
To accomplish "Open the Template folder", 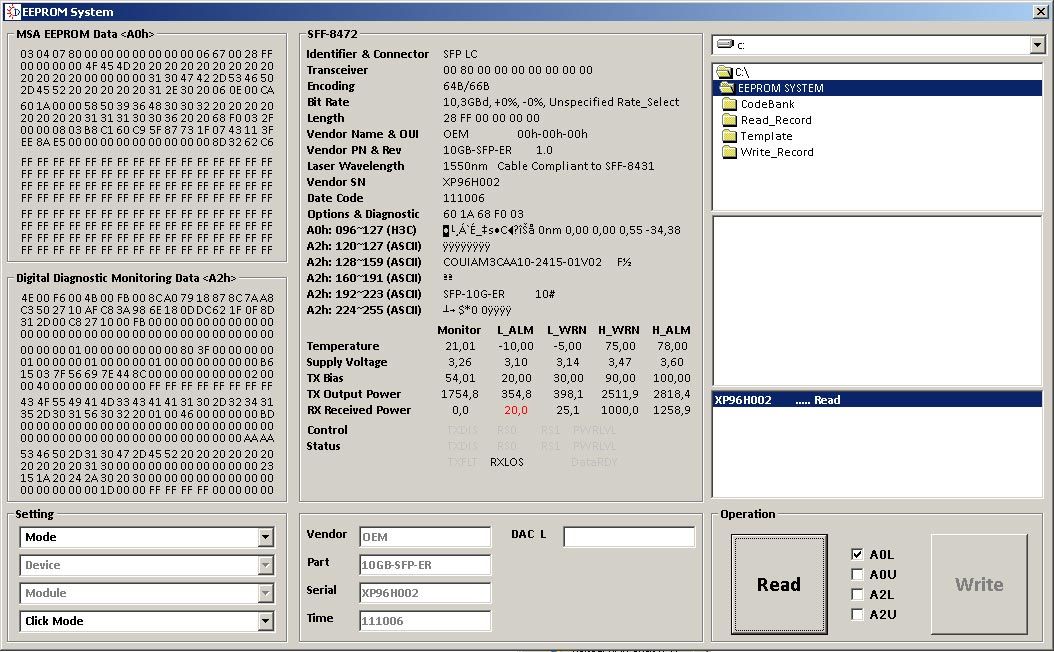I will coord(767,136).
